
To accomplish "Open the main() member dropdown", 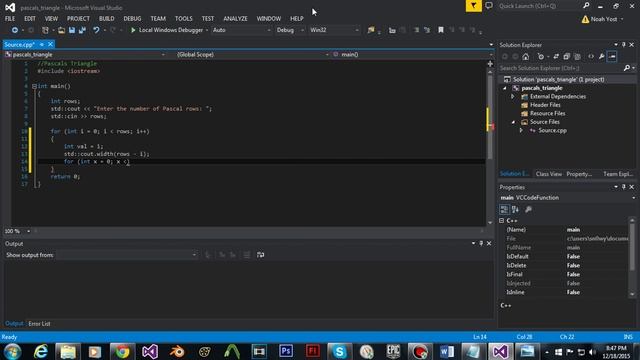I will [412, 54].
